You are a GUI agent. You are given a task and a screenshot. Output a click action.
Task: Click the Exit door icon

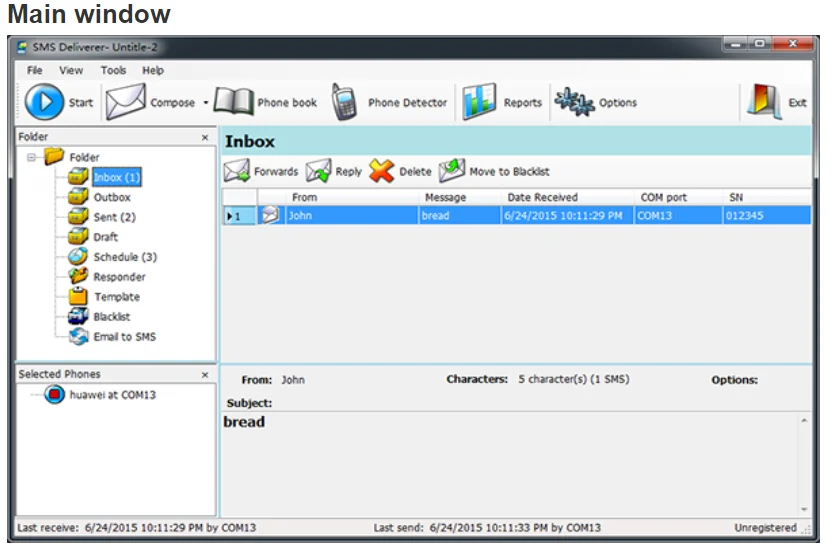pos(764,101)
